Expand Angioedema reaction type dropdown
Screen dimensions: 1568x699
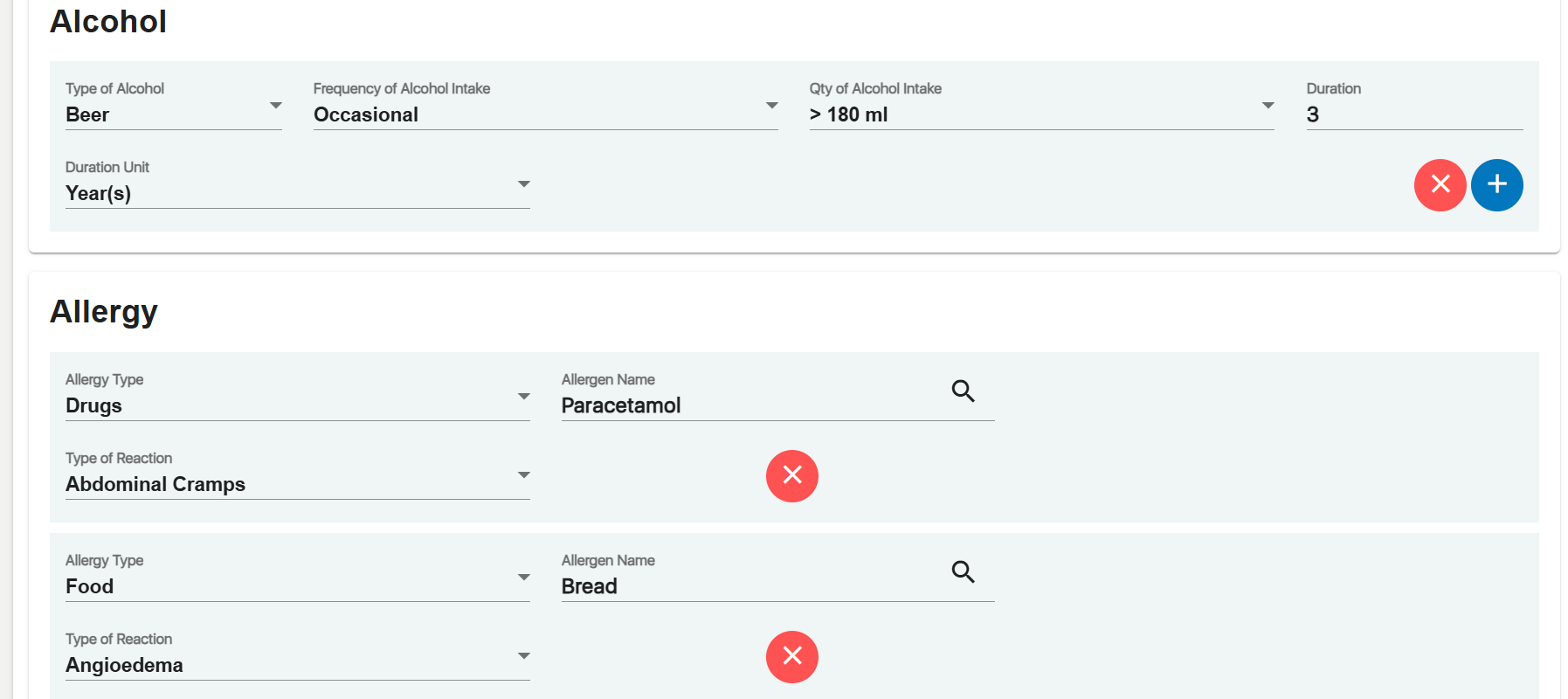[x=523, y=656]
